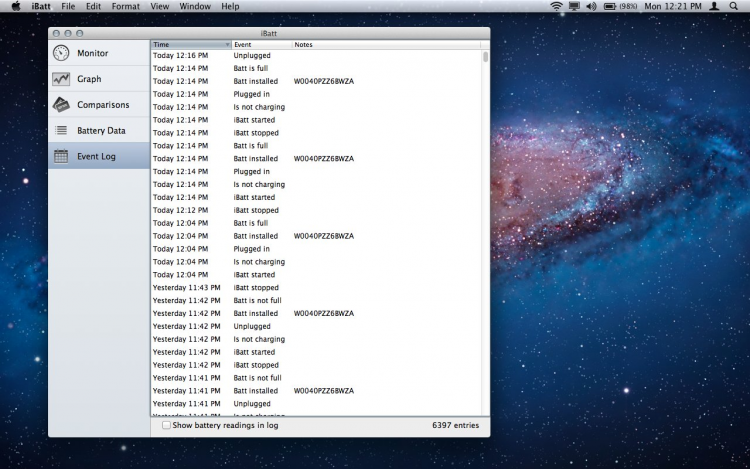Switch to the Battery Data section label
The width and height of the screenshot is (750, 469).
[x=101, y=131]
